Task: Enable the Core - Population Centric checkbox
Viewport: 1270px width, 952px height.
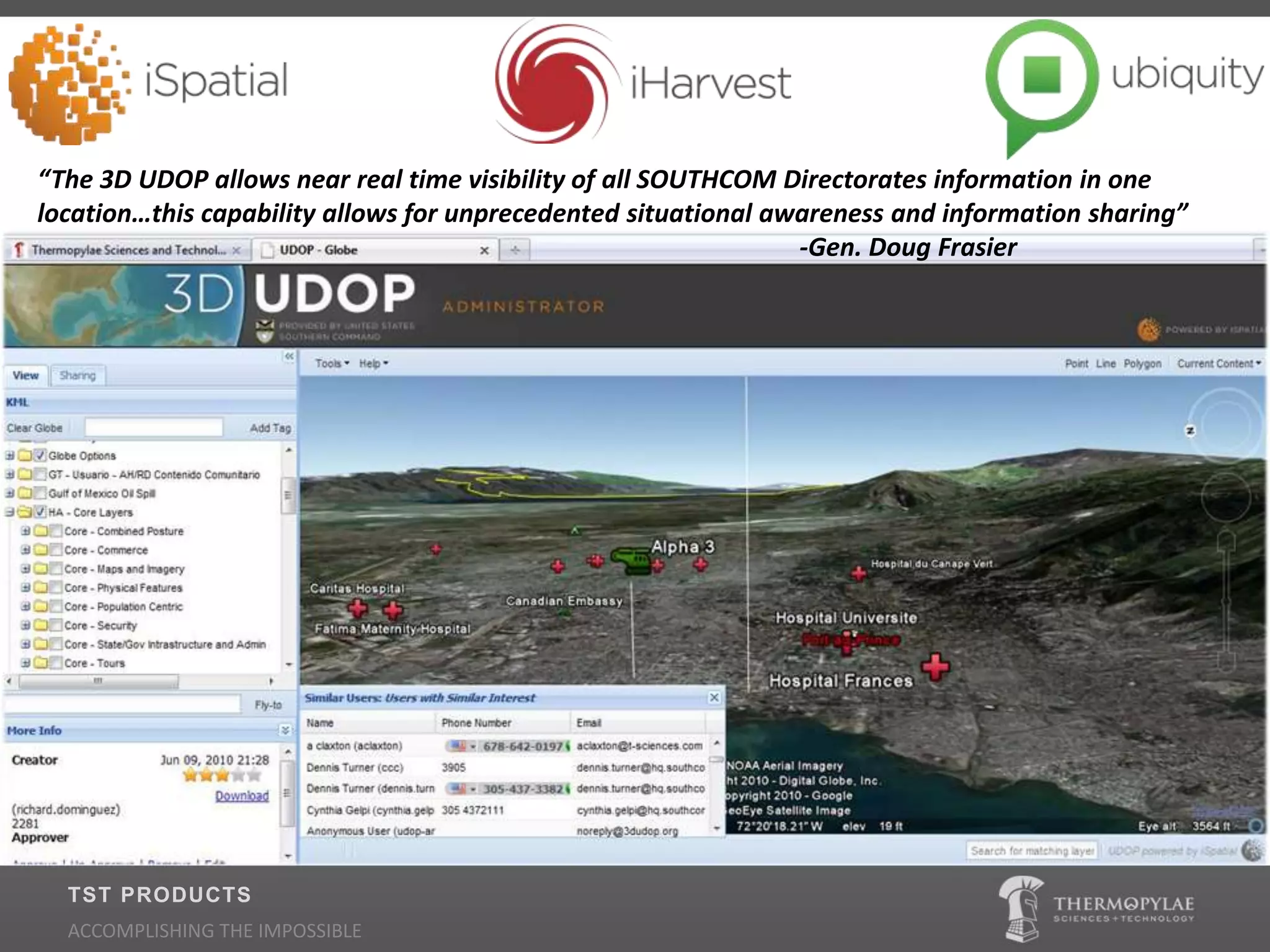Action: (x=56, y=607)
